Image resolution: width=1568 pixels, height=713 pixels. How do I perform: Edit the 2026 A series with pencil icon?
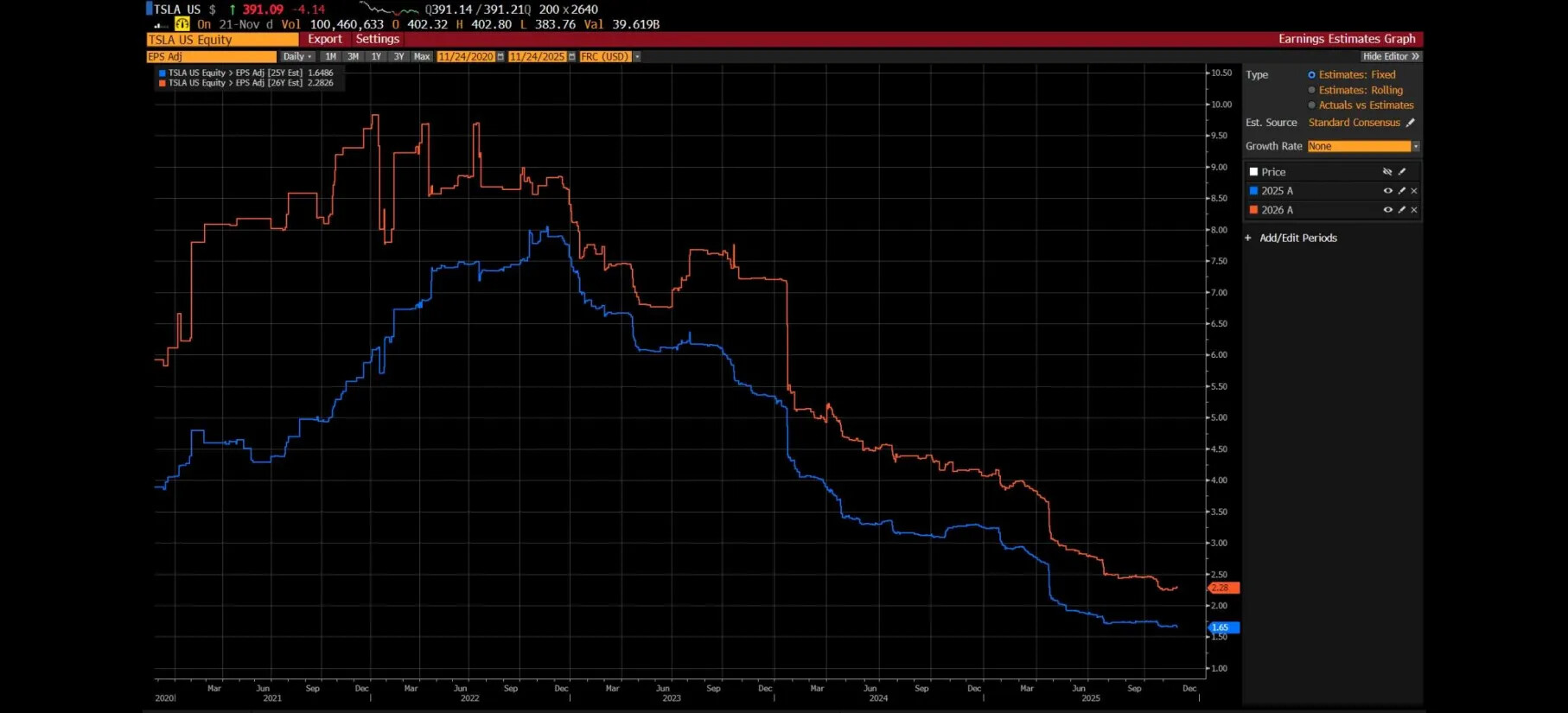point(1402,210)
